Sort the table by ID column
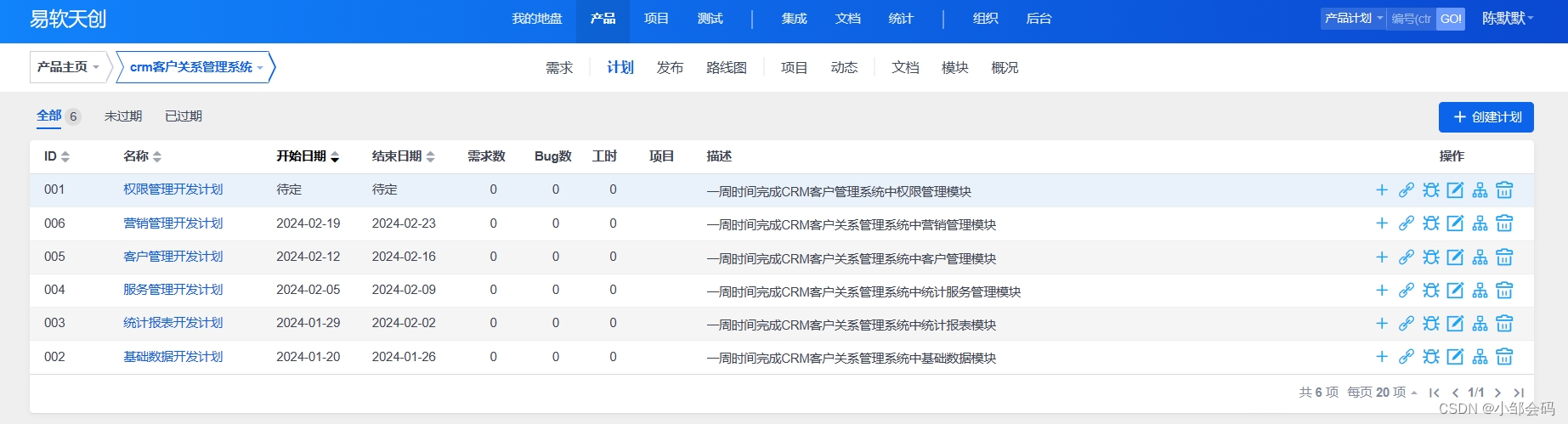The image size is (1568, 424). click(x=57, y=156)
